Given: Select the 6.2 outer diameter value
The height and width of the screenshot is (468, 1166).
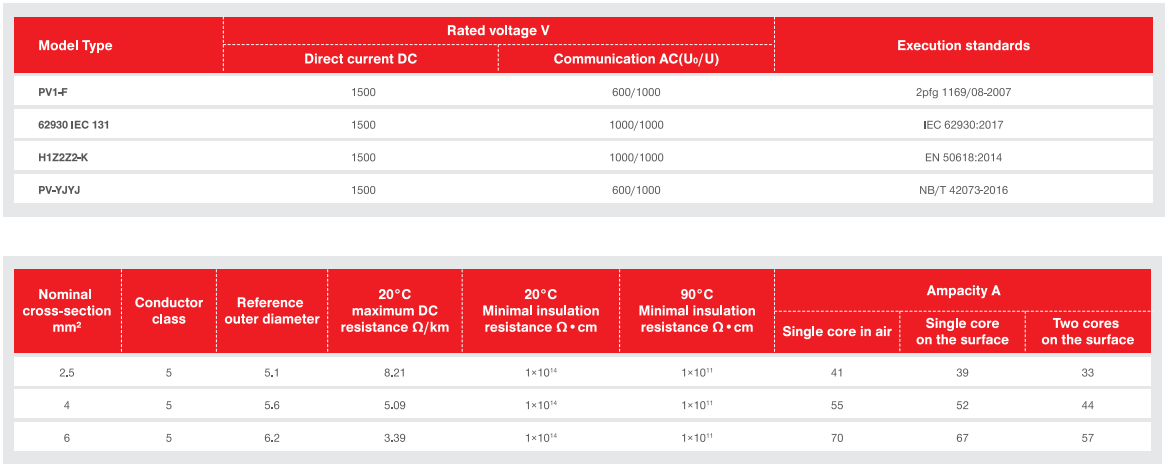Looking at the screenshot, I should pyautogui.click(x=270, y=438).
